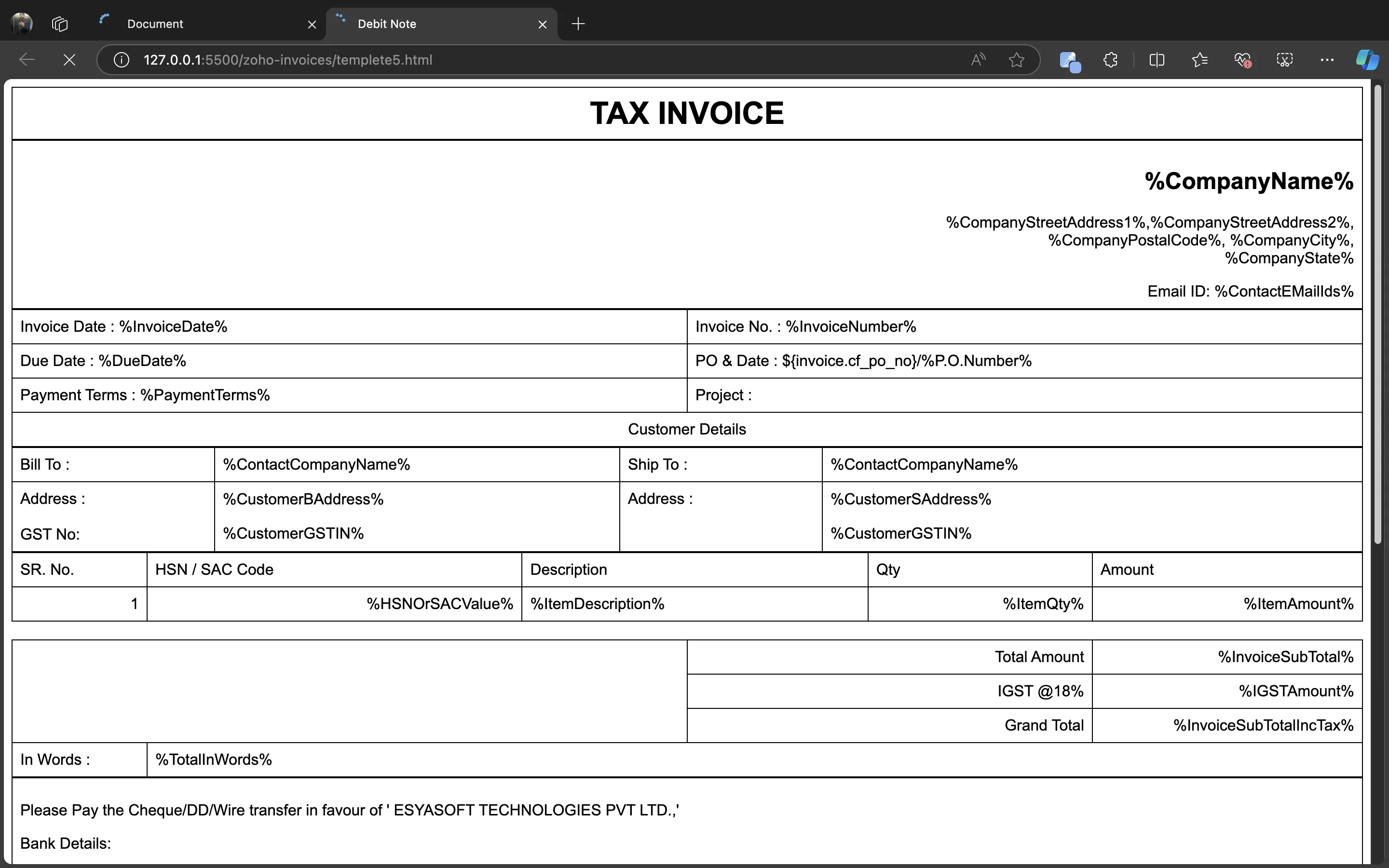
Task: Click the %ItemDescription% cell
Action: coord(694,604)
